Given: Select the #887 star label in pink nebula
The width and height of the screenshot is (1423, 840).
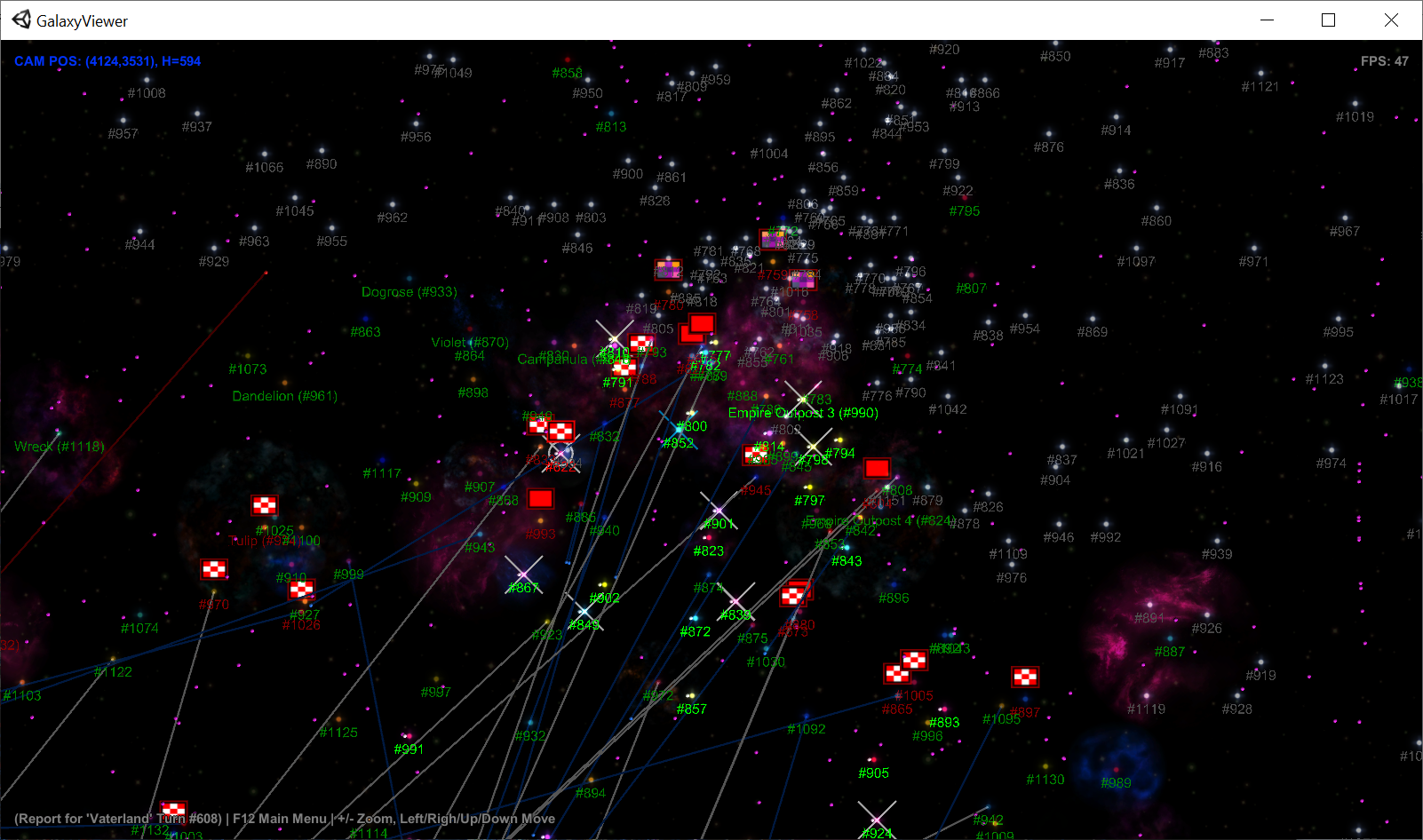Looking at the screenshot, I should coord(1170,651).
